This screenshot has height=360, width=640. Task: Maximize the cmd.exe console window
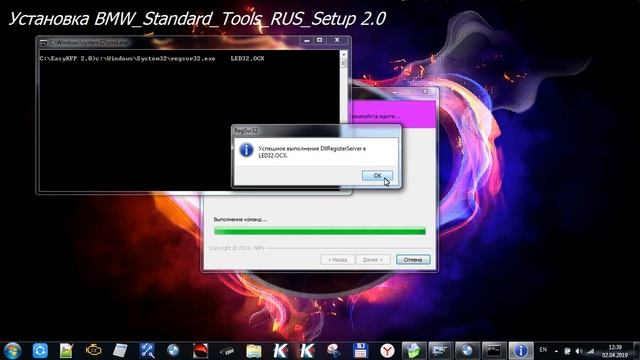320,40
